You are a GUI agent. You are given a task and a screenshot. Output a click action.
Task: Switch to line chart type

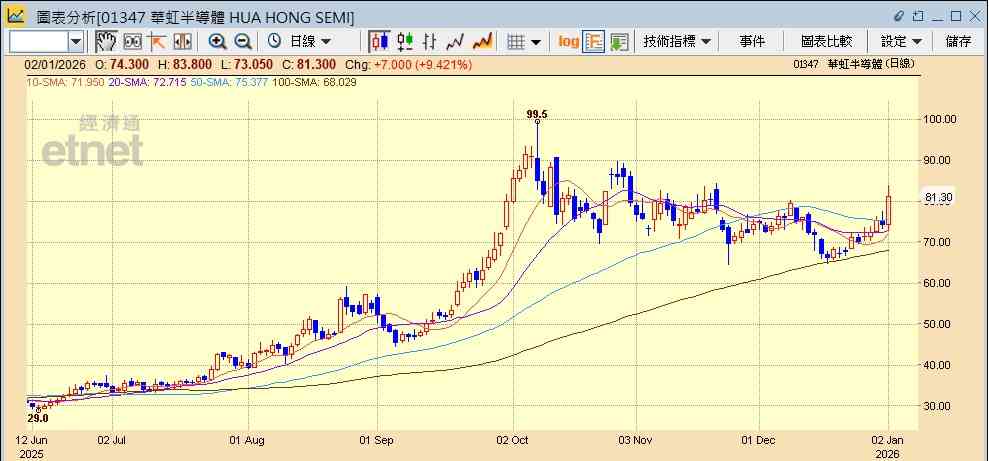[x=455, y=42]
